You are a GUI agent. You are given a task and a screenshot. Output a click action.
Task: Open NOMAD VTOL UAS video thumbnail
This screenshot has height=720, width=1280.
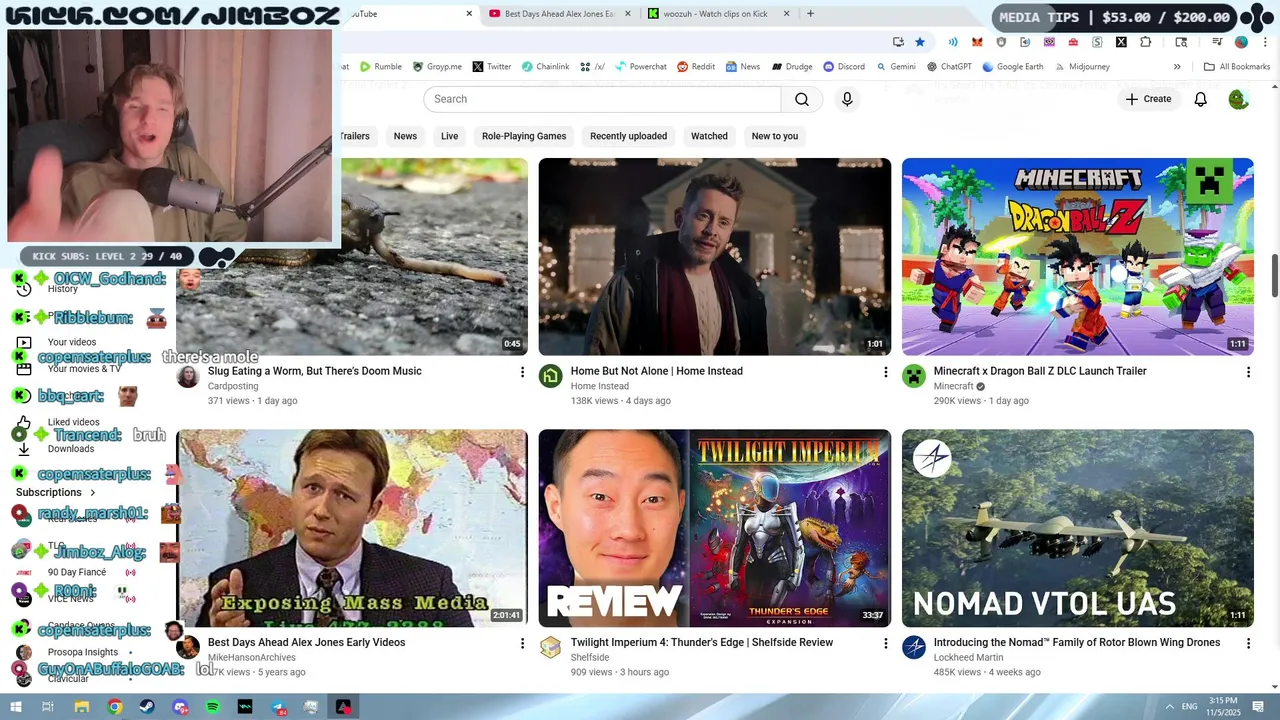click(x=1077, y=529)
